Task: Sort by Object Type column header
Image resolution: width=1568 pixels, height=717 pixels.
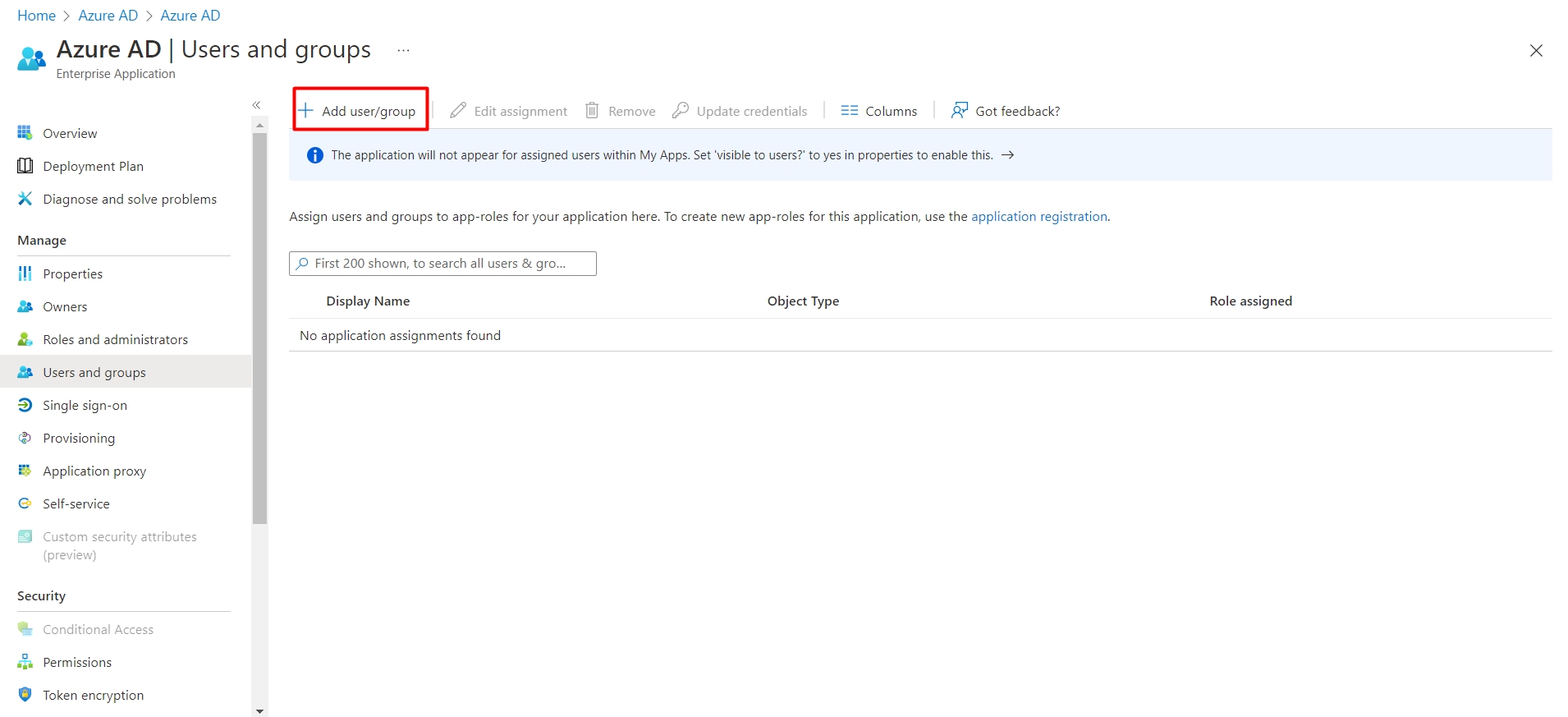Action: (803, 301)
